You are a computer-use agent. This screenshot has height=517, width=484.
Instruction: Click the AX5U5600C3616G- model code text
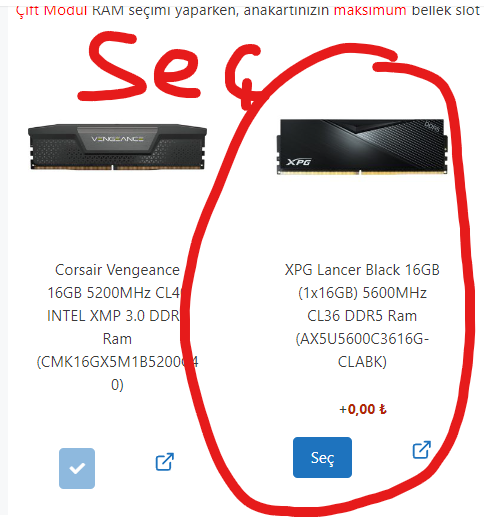tap(362, 339)
